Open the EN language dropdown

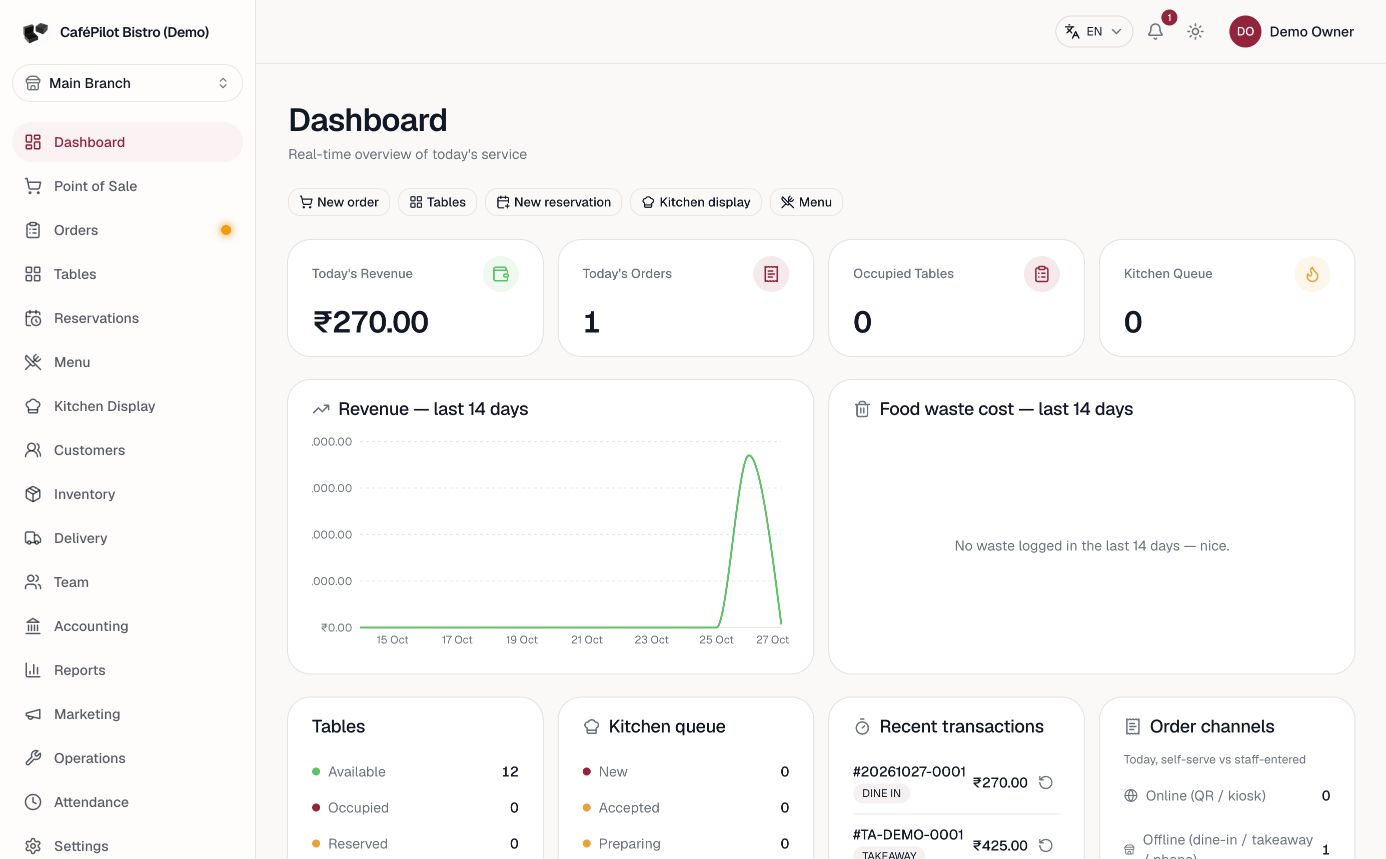point(1094,31)
